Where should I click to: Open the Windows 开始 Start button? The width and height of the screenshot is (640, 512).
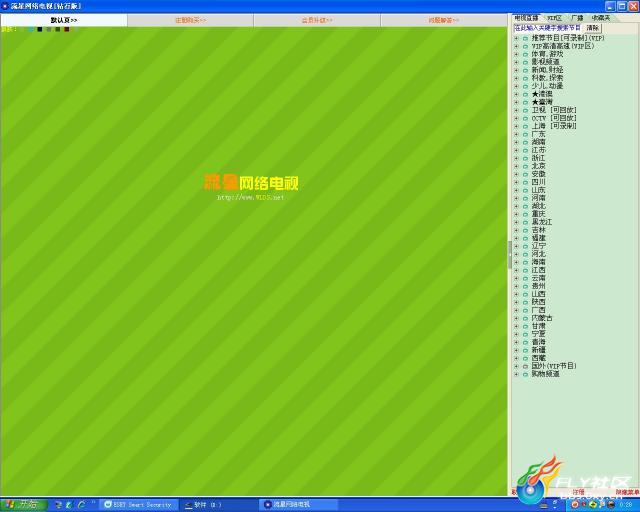(23, 505)
